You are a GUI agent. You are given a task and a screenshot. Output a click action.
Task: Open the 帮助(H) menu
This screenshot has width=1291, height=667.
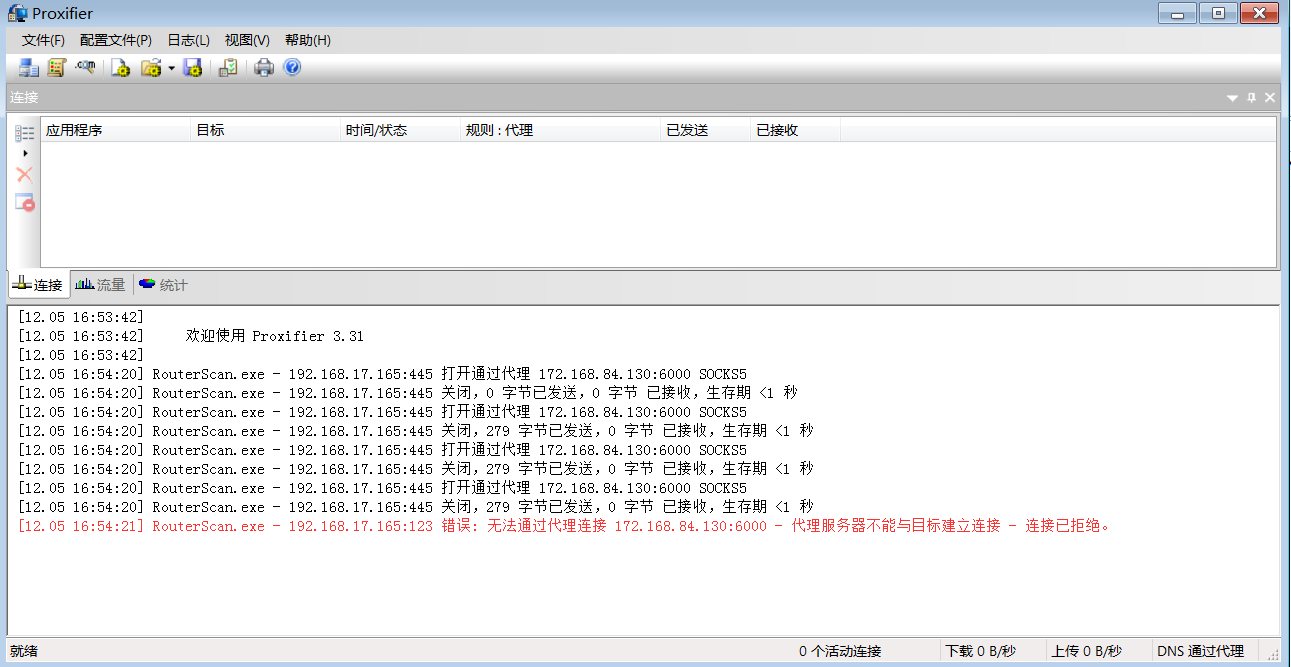pos(308,40)
